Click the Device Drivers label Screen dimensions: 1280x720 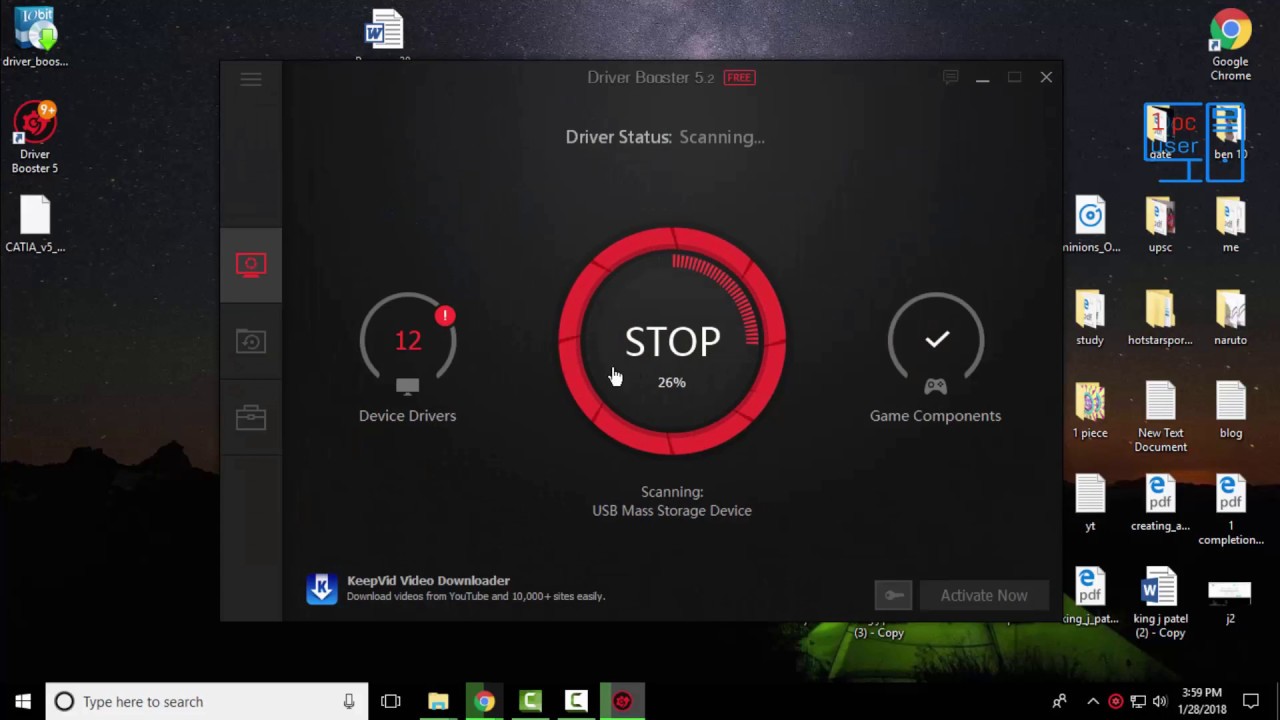click(407, 416)
